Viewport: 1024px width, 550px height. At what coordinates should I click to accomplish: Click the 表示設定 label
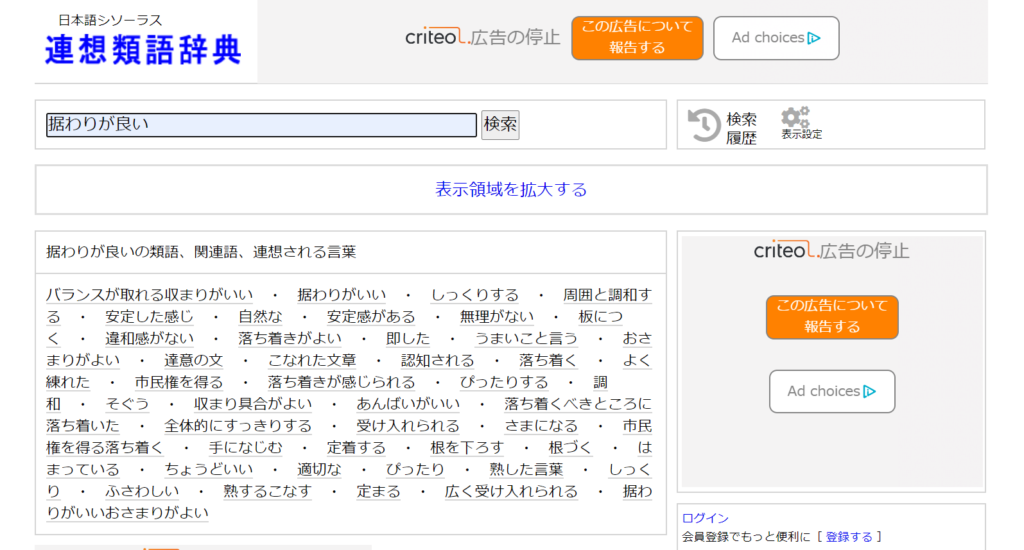[x=802, y=135]
